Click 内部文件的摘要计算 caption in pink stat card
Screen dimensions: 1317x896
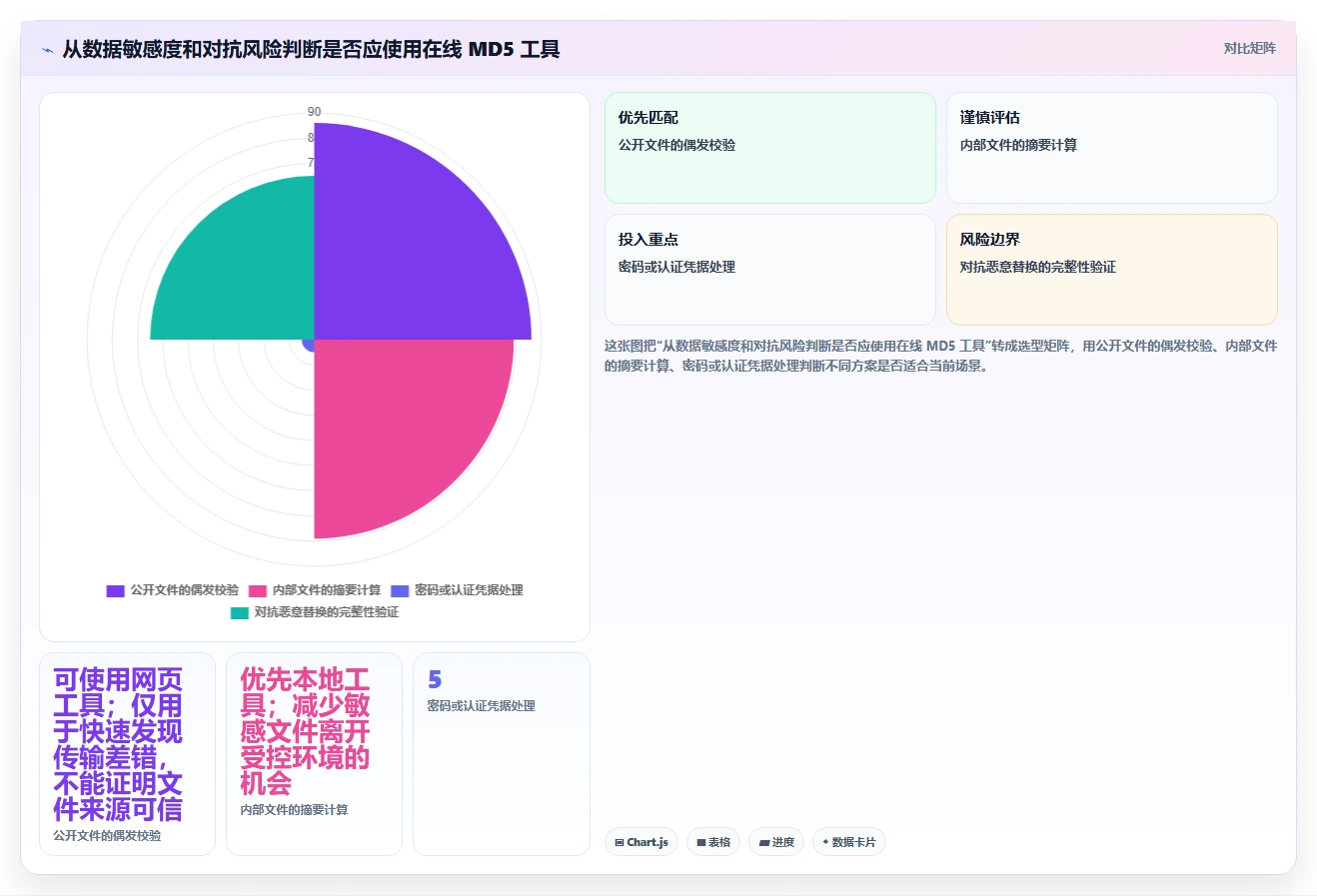coord(294,809)
